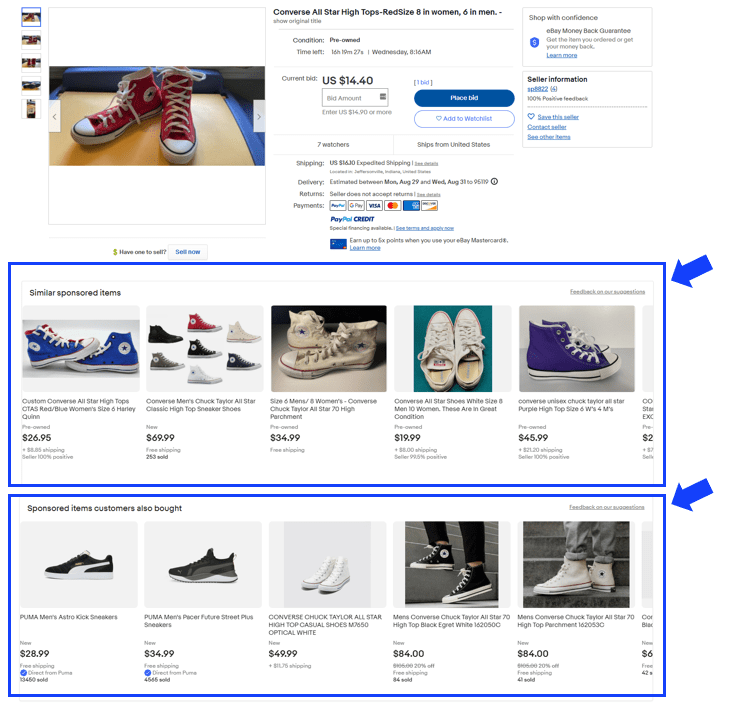Open feedback link in customers also bought section
This screenshot has height=705, width=733.
click(x=607, y=507)
